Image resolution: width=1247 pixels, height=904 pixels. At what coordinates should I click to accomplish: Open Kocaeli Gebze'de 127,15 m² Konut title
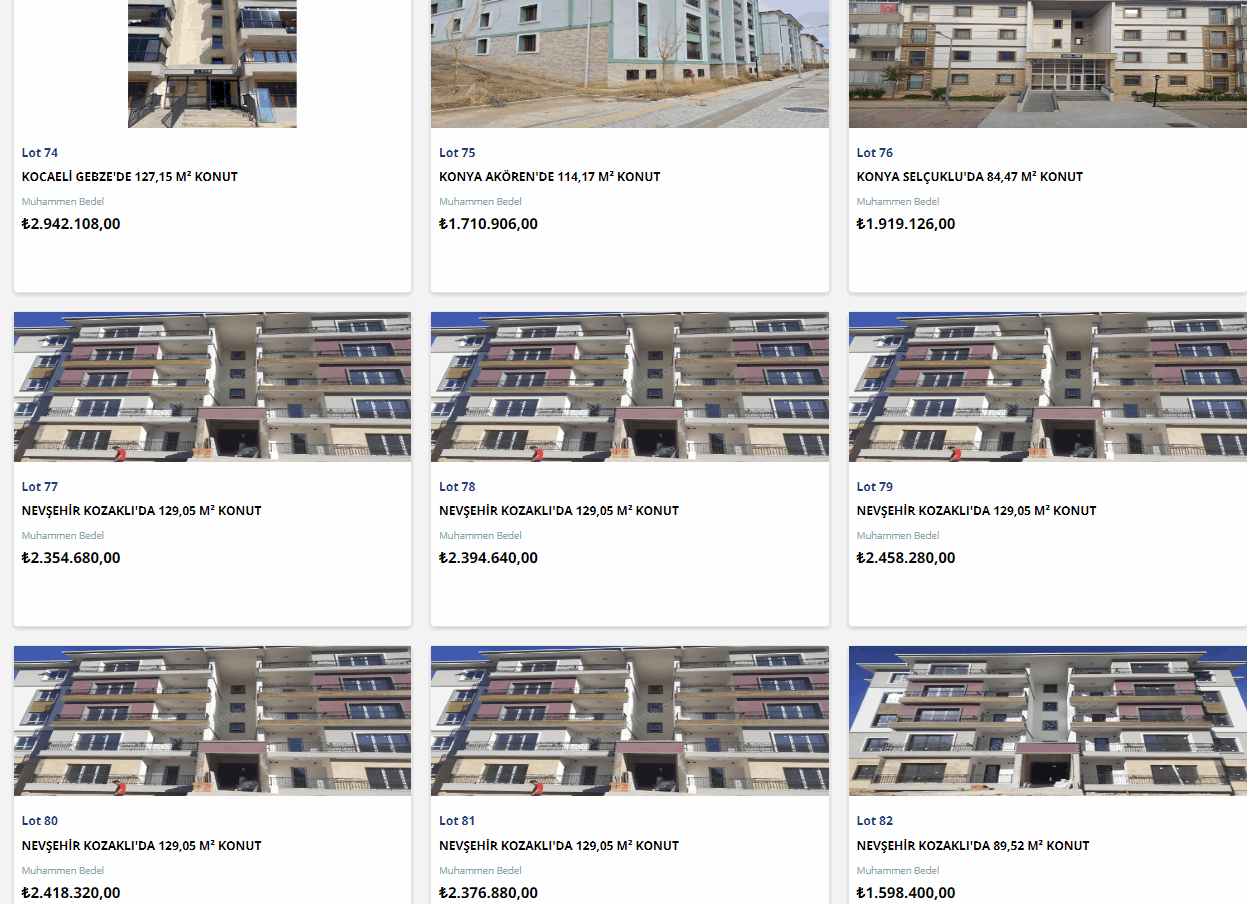point(130,177)
